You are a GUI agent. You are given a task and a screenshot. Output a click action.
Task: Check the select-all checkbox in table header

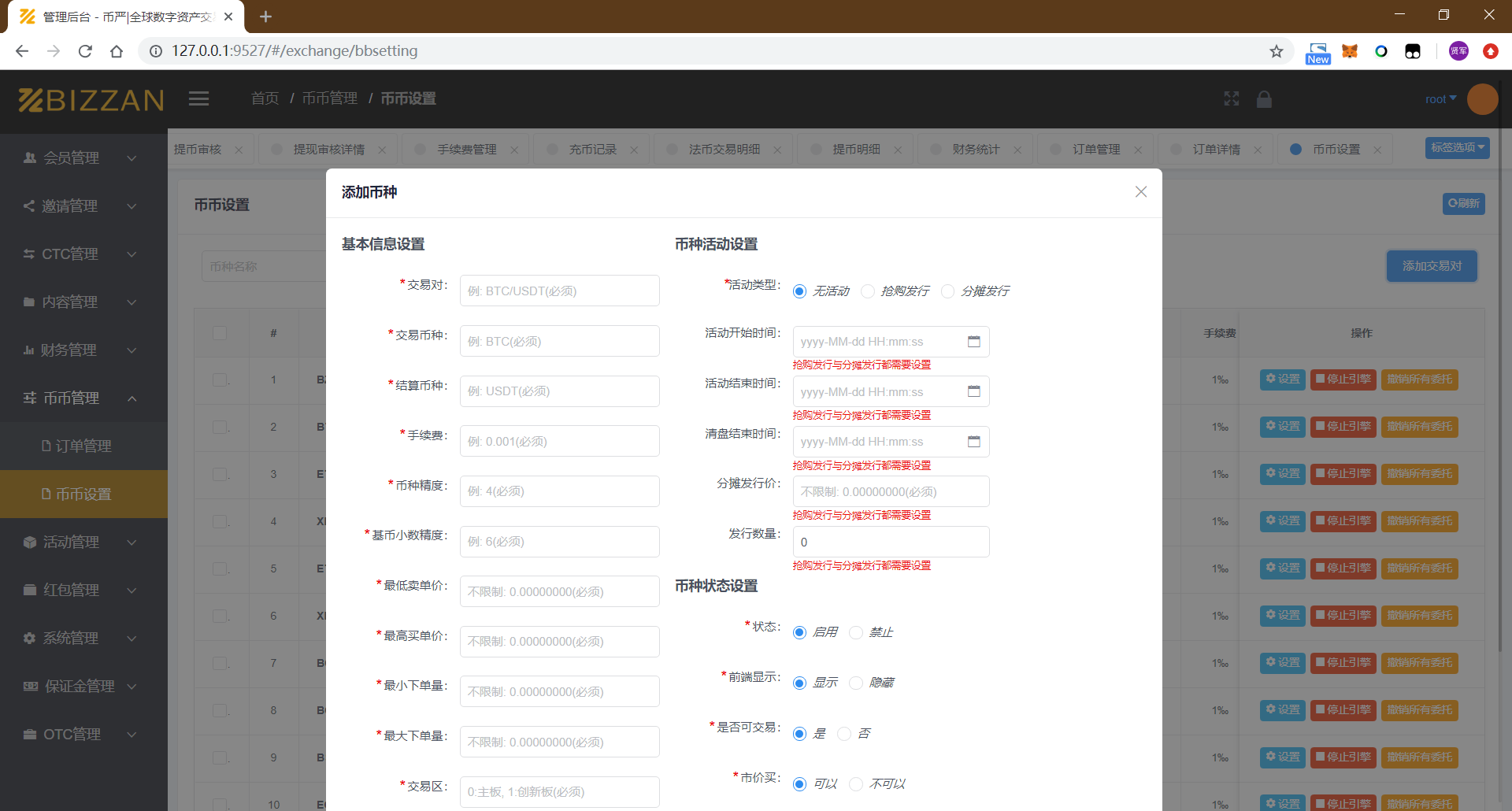tap(221, 333)
